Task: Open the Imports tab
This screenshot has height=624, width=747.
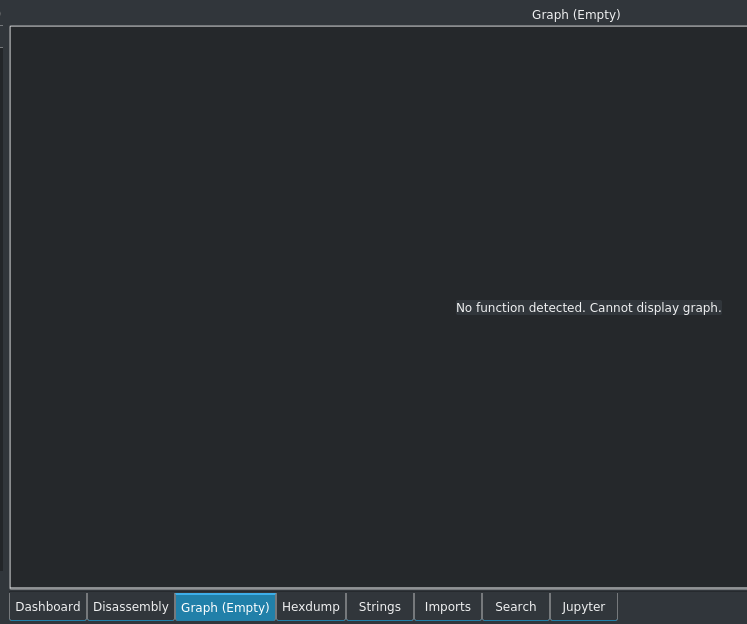Action: [448, 607]
